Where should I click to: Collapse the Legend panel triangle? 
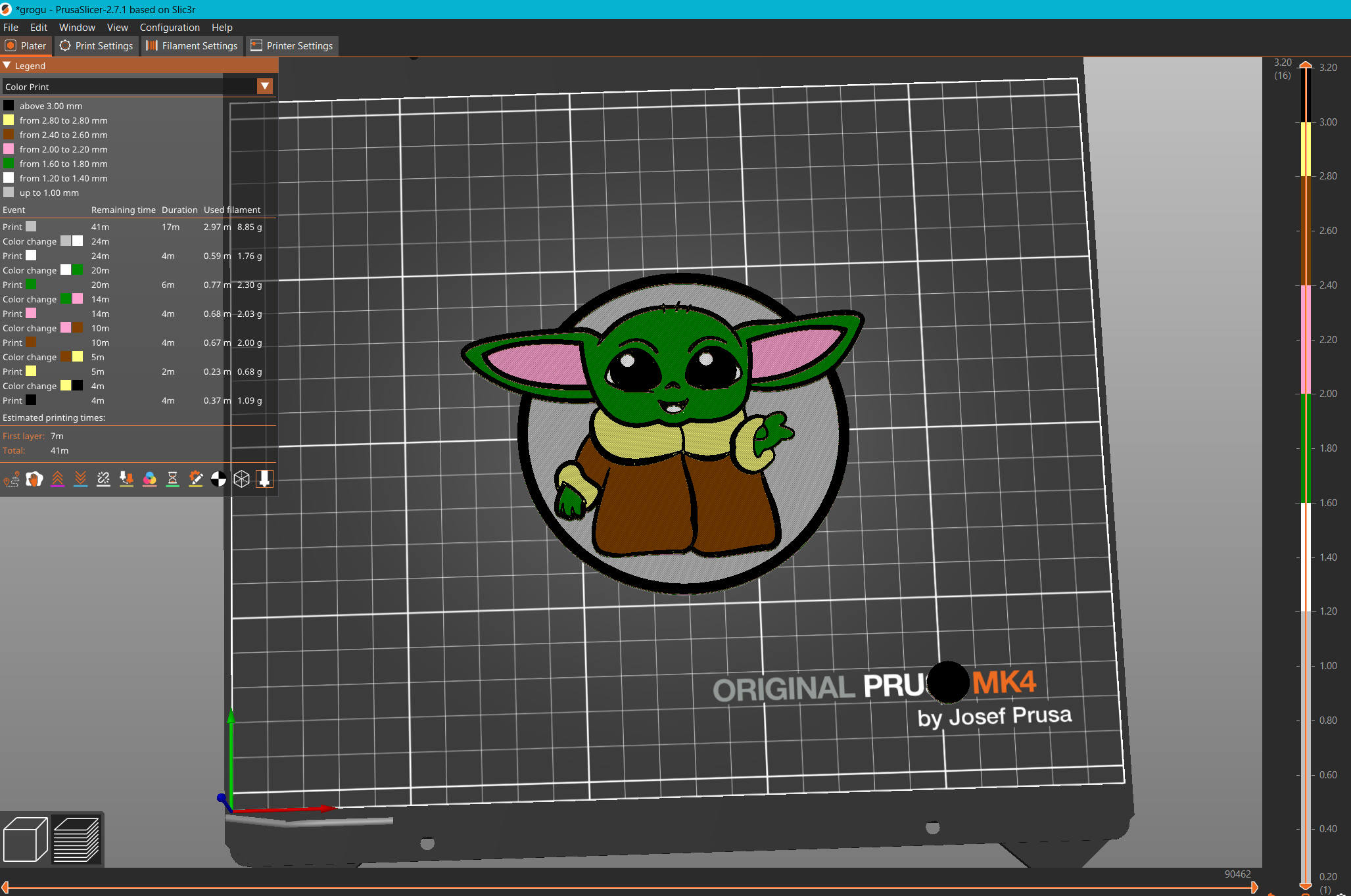[x=7, y=65]
